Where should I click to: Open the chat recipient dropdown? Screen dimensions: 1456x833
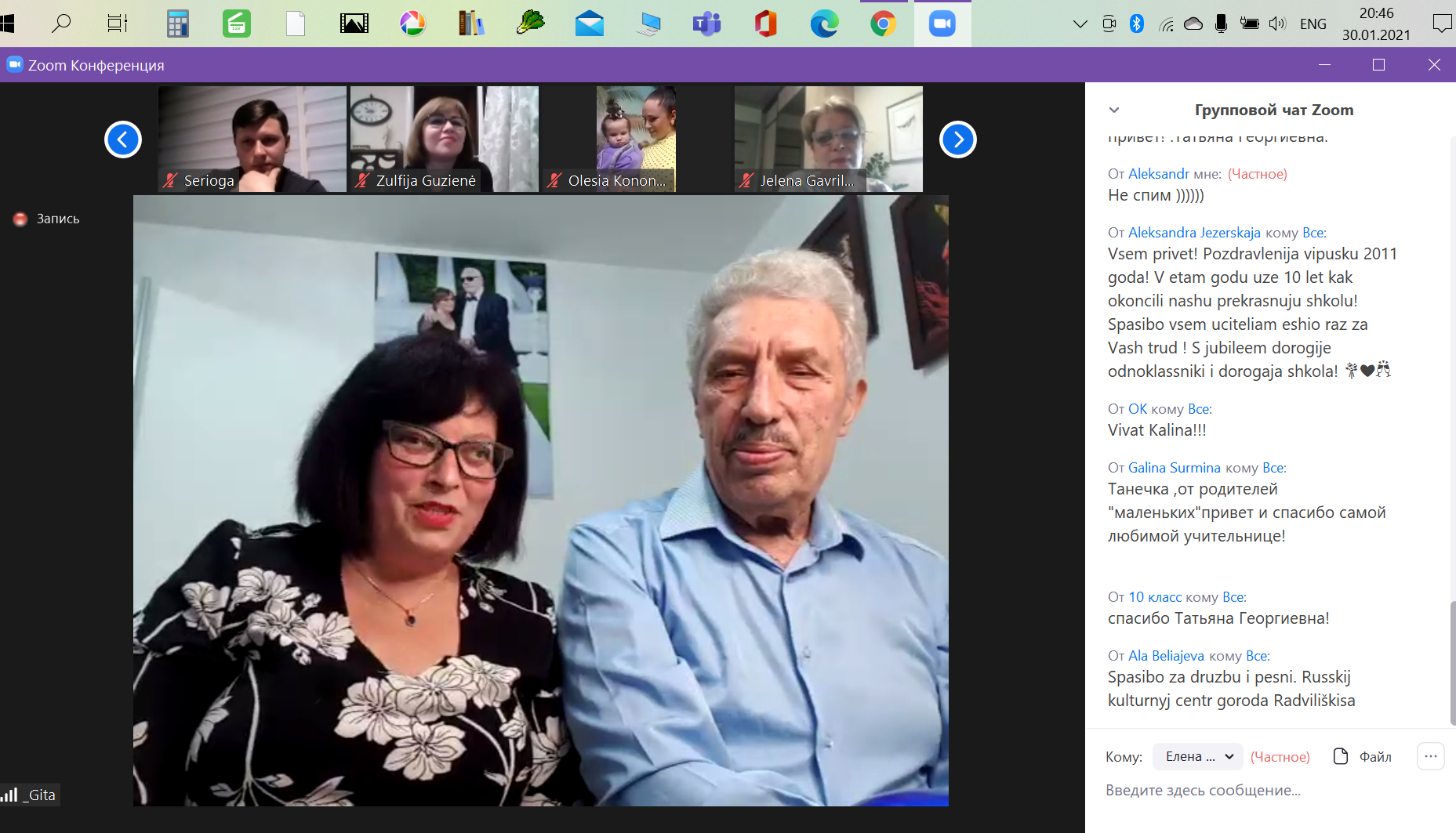[x=1197, y=756]
